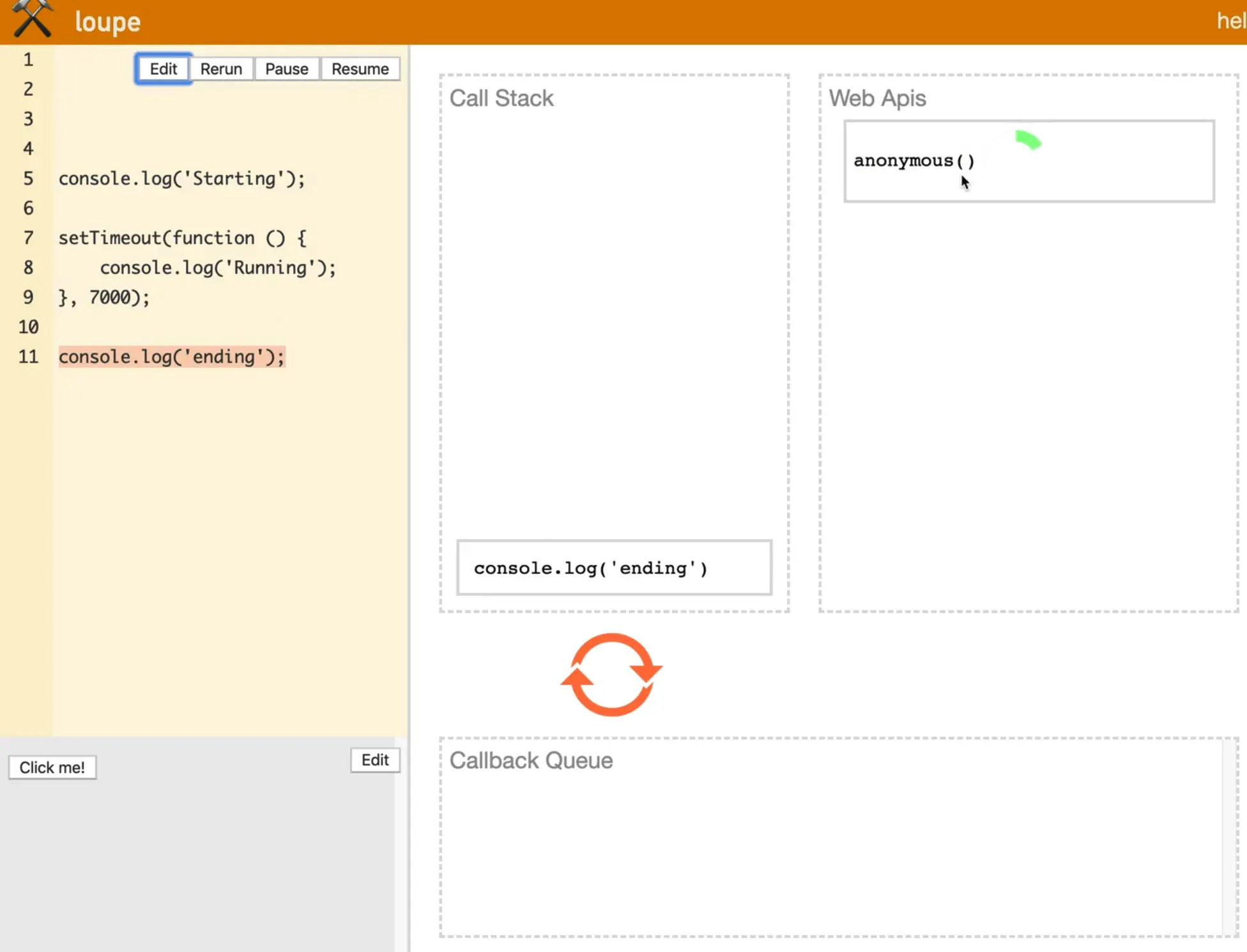
Task: Click line console.log('Starting') in editor
Action: [182, 178]
